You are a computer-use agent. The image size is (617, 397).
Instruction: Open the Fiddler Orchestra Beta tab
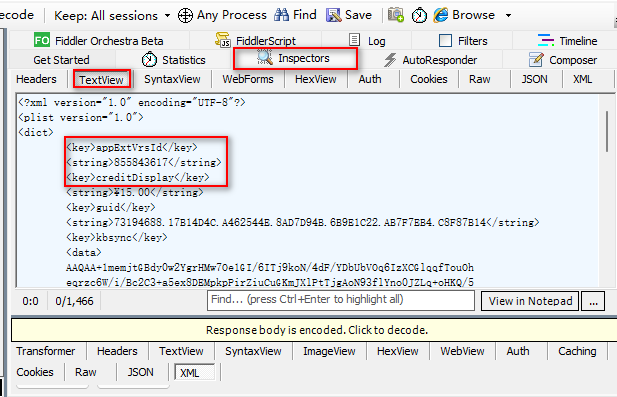(98, 41)
